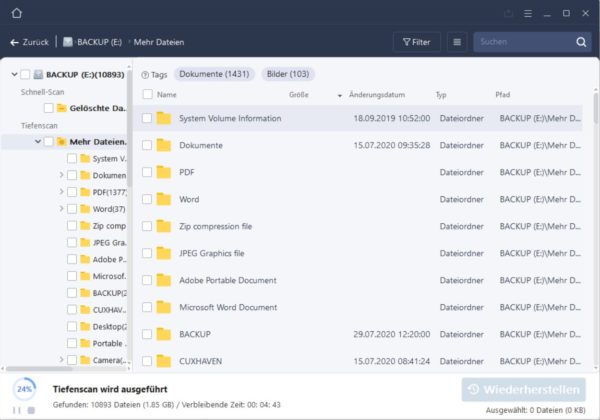Viewport: 600px width, 420px height.
Task: Open the CUXHAVEN folder icon in the list
Action: [164, 361]
